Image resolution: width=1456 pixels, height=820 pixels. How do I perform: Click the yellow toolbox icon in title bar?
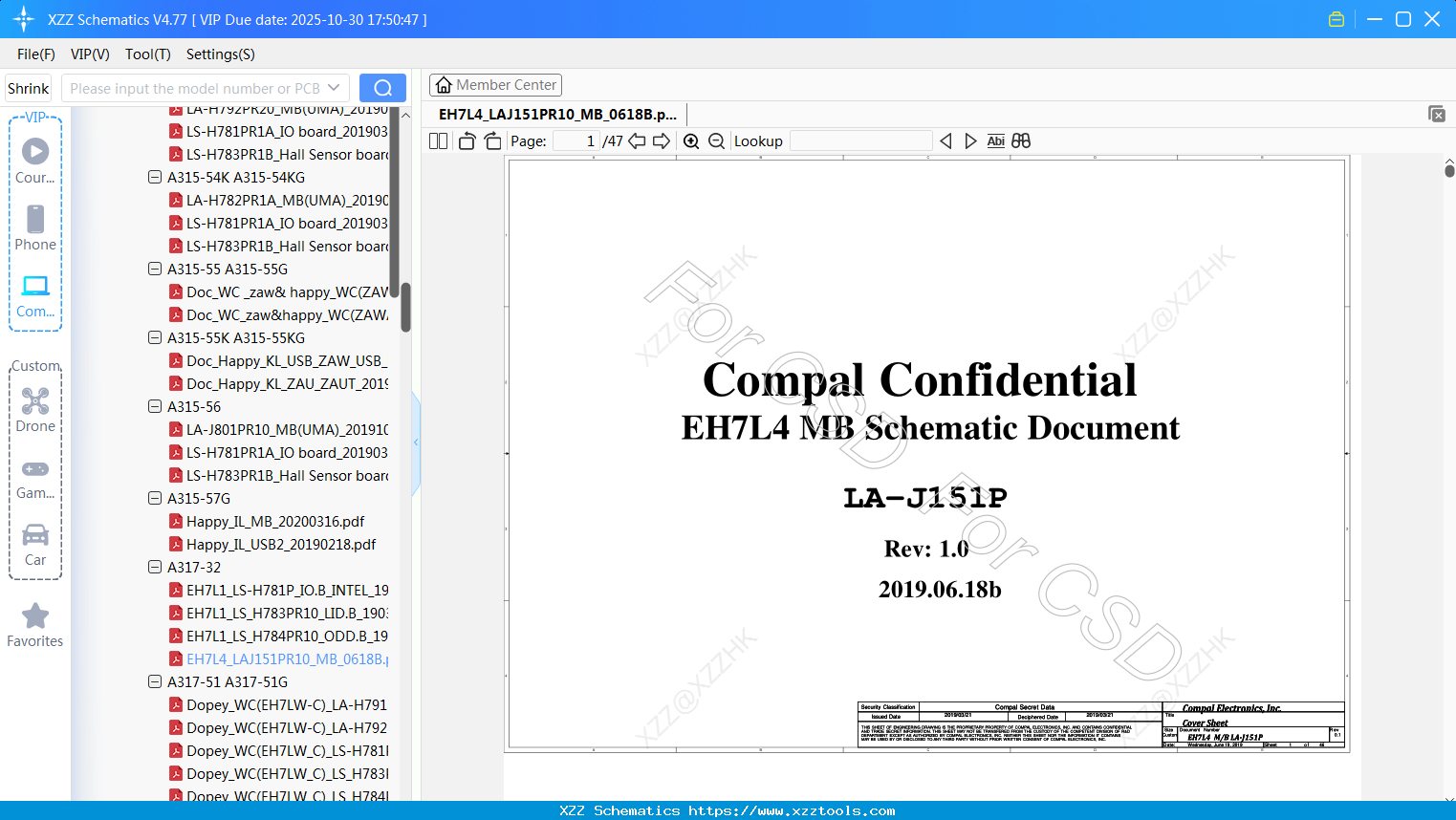[x=1336, y=19]
